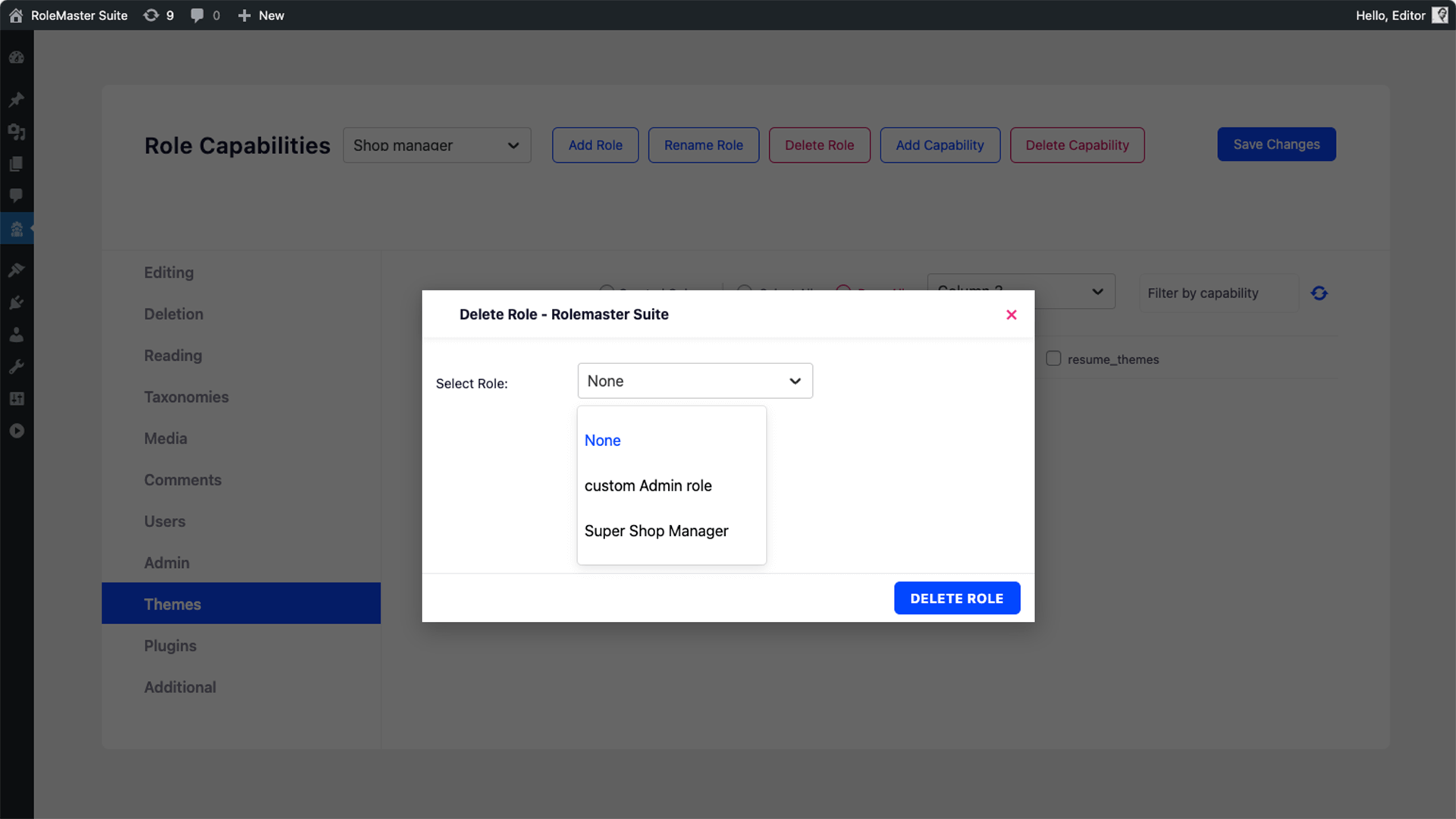Click Add Capability button
Viewport: 1456px width, 819px height.
(x=940, y=145)
